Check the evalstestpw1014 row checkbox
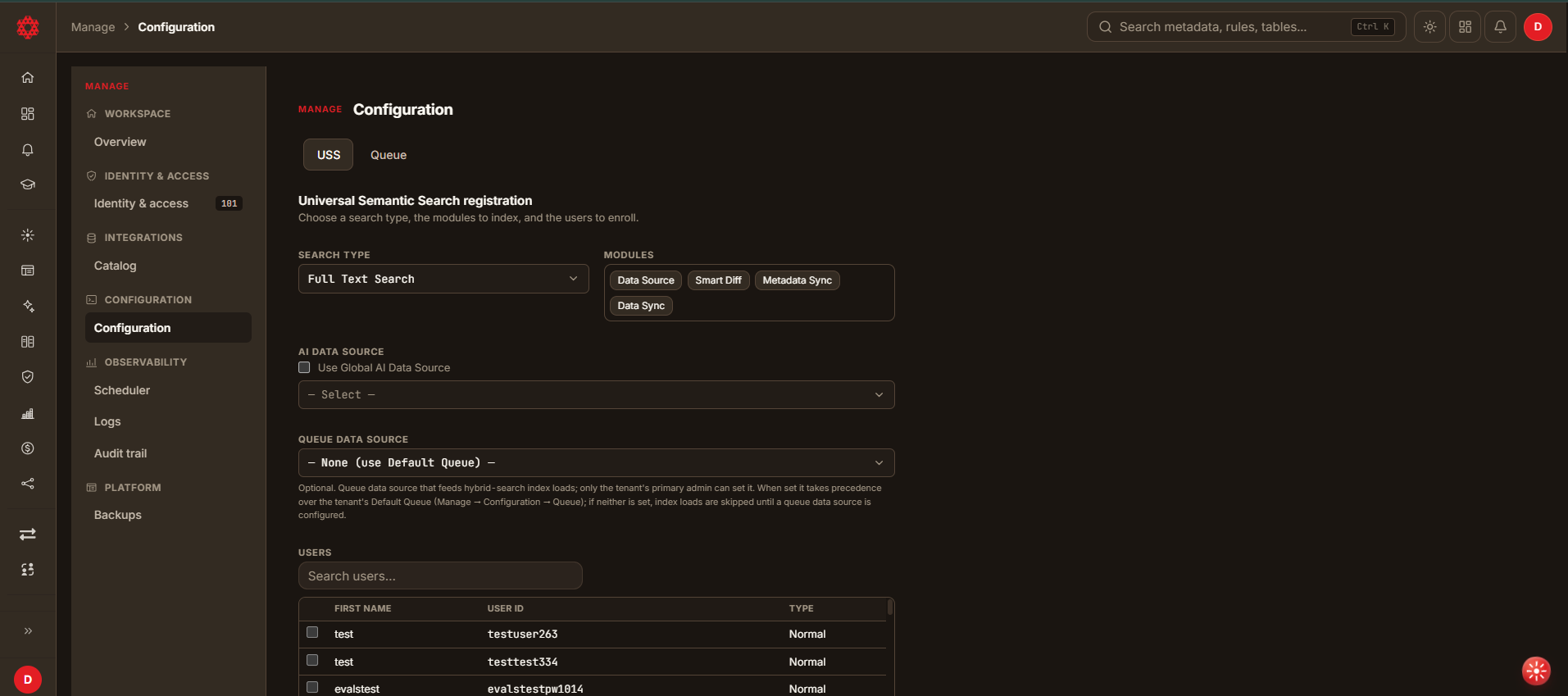1568x696 pixels. (x=312, y=687)
